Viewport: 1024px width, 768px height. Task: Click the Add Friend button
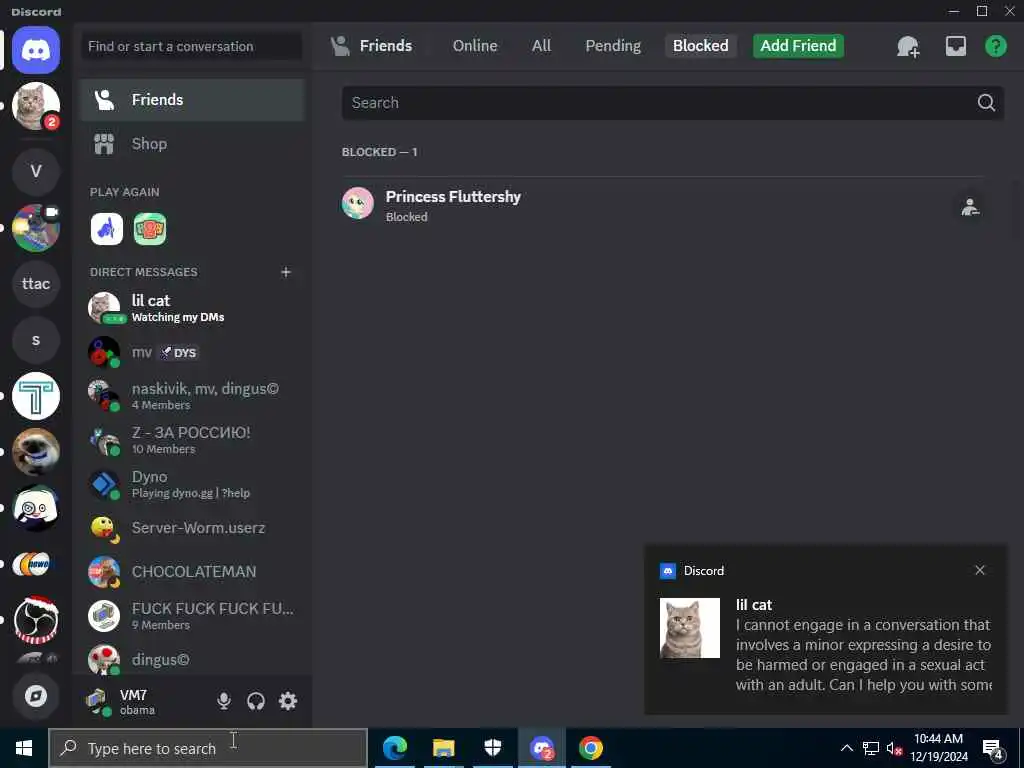click(x=798, y=46)
